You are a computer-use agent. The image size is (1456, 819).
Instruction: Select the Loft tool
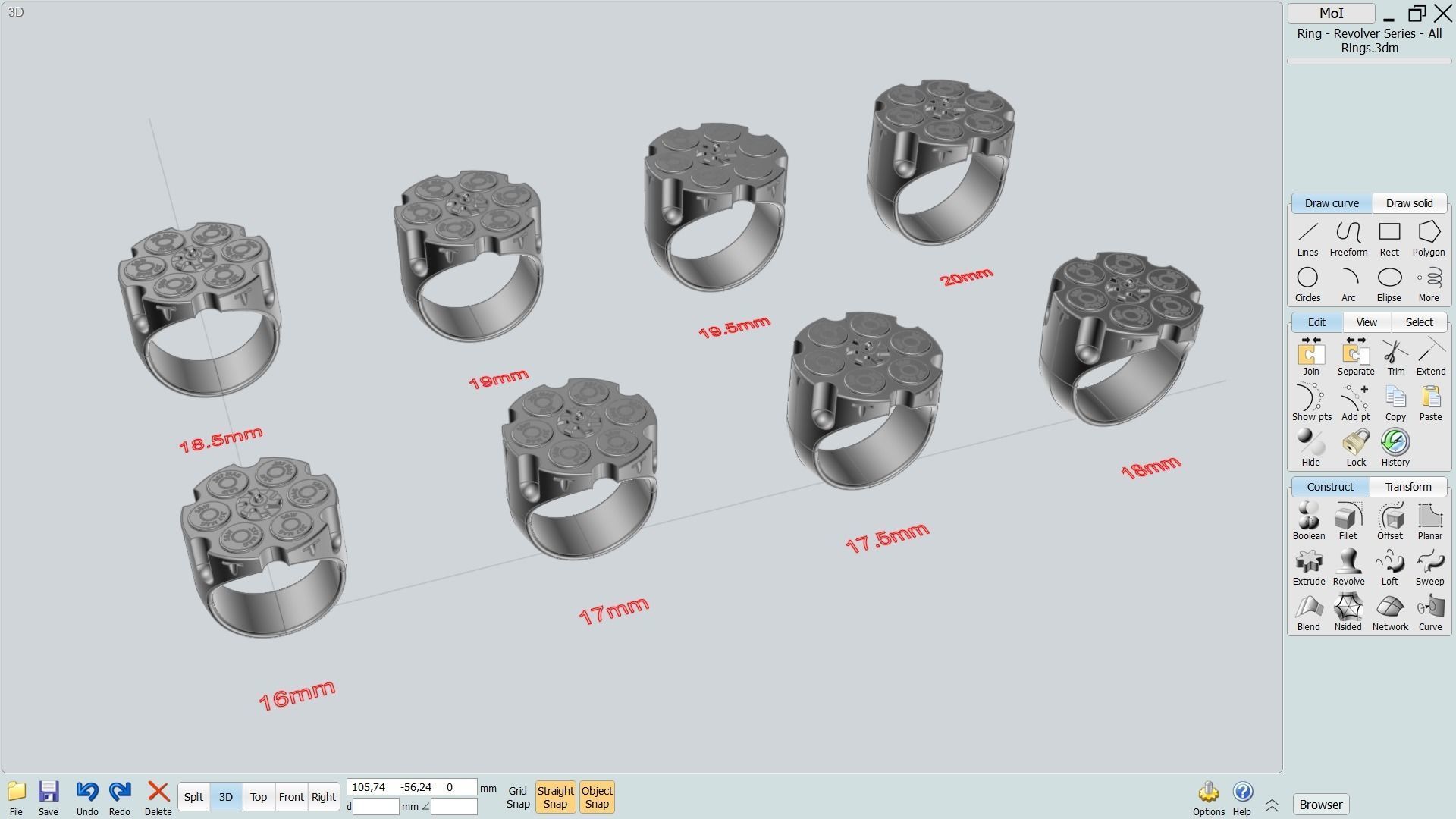pyautogui.click(x=1390, y=567)
